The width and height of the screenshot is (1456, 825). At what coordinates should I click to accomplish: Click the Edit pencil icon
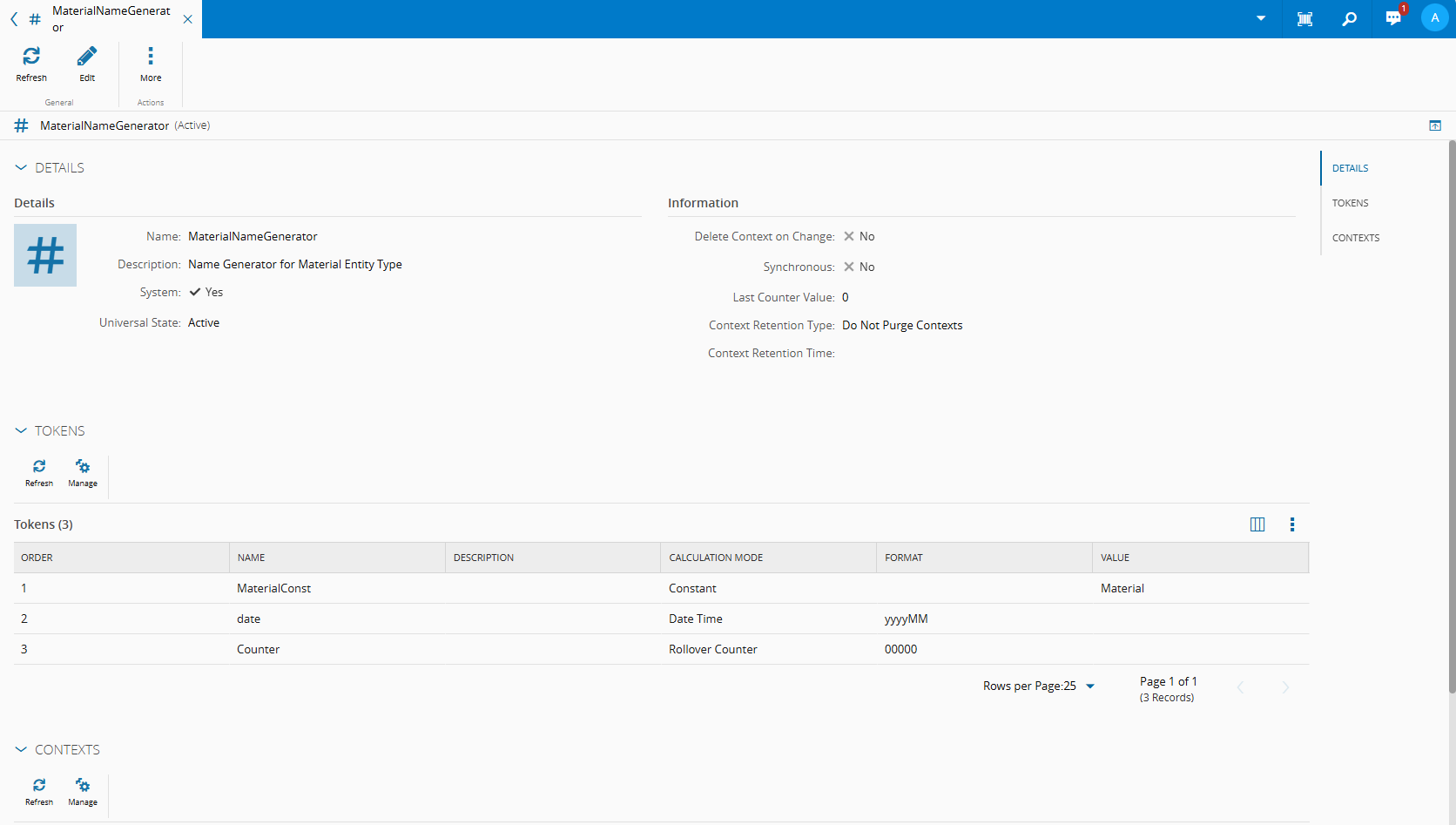point(87,57)
